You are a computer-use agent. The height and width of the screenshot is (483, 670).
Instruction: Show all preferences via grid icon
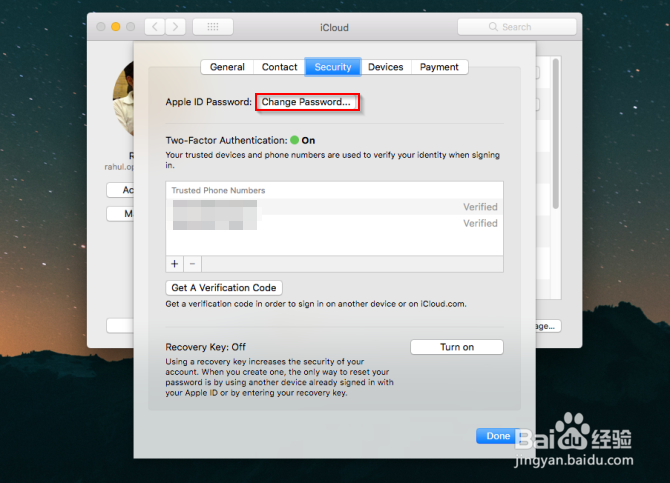coord(213,27)
